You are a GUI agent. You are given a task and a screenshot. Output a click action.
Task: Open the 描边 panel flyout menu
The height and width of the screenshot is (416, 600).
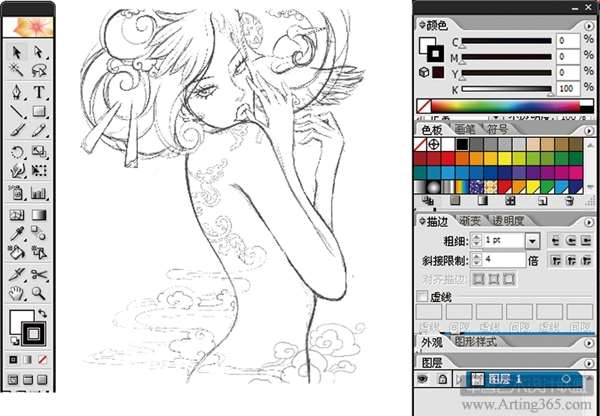tap(589, 222)
